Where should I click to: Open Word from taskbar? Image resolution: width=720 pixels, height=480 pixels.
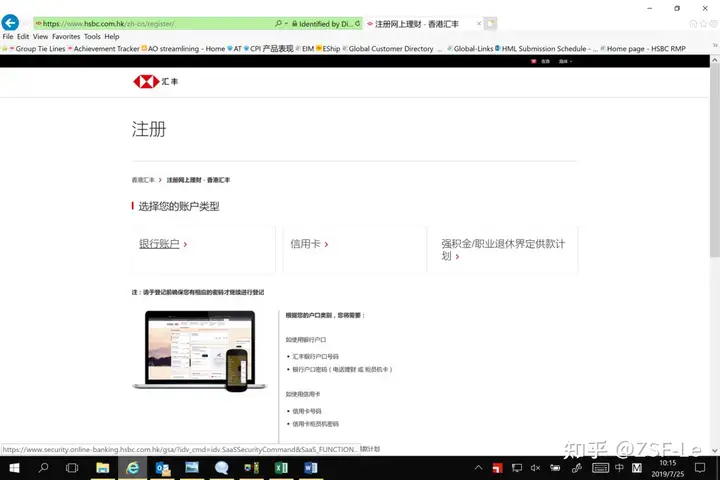[x=311, y=468]
